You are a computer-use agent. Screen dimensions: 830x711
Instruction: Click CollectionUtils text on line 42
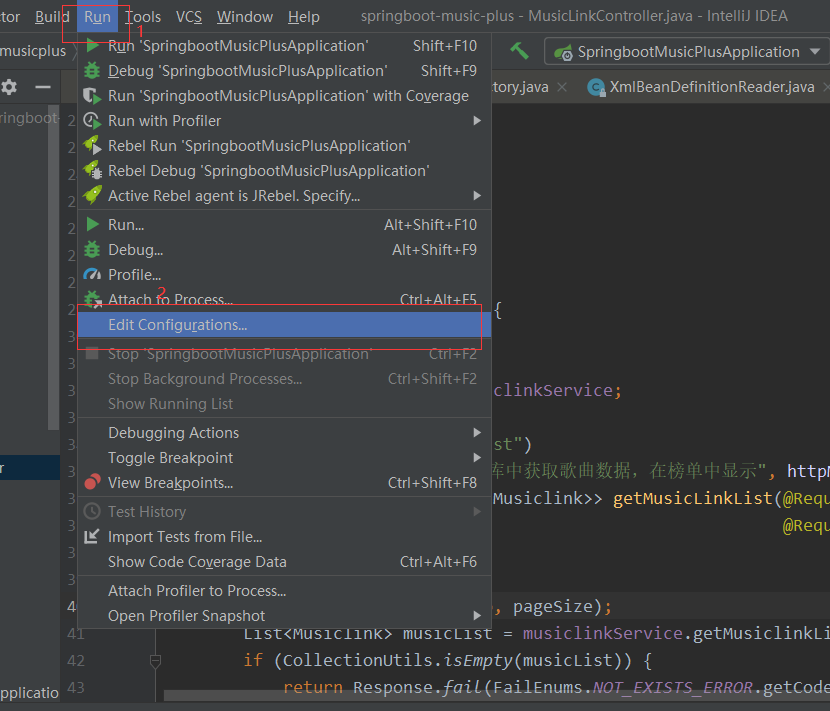pos(357,661)
